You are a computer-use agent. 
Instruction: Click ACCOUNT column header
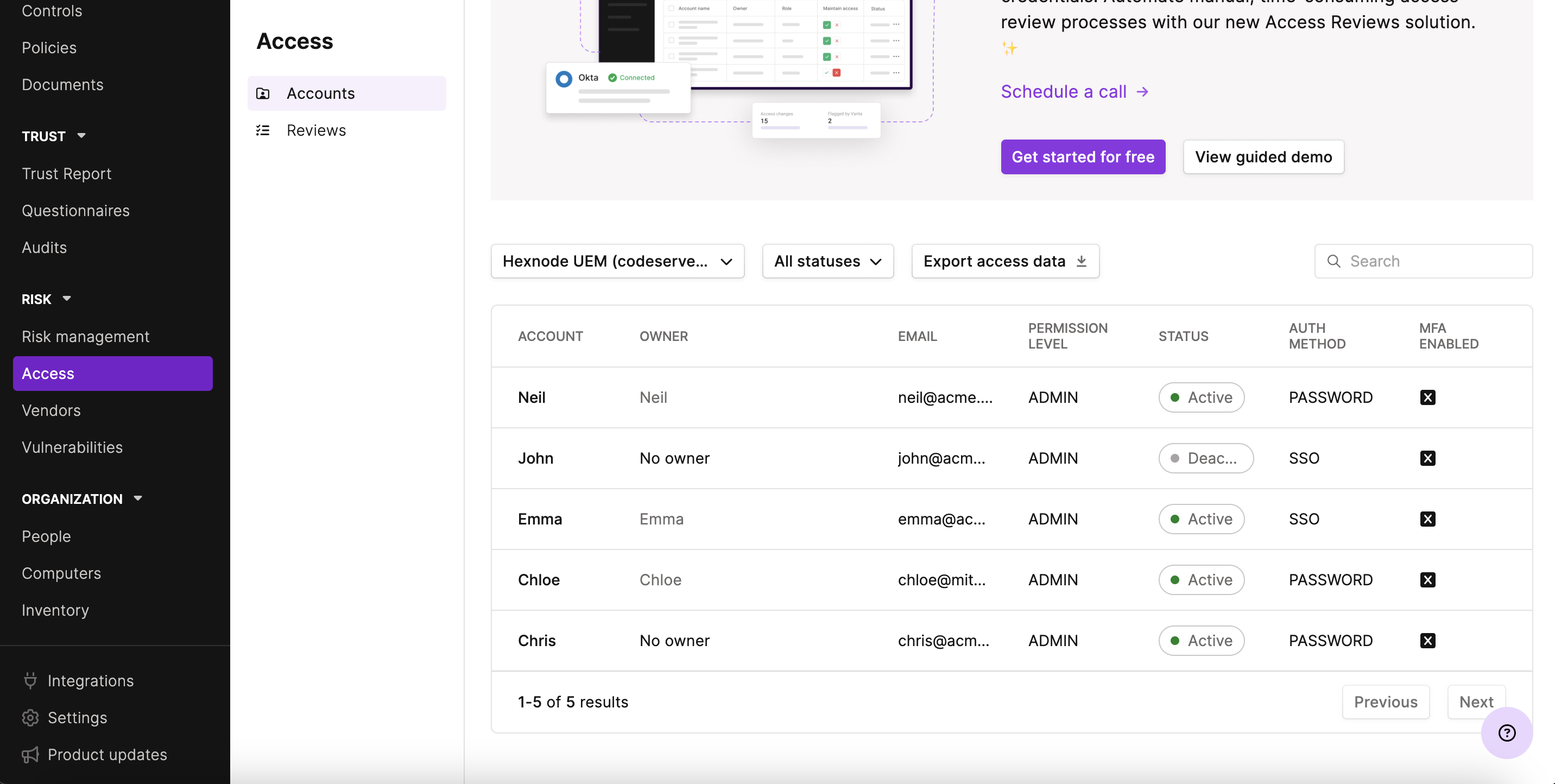550,337
